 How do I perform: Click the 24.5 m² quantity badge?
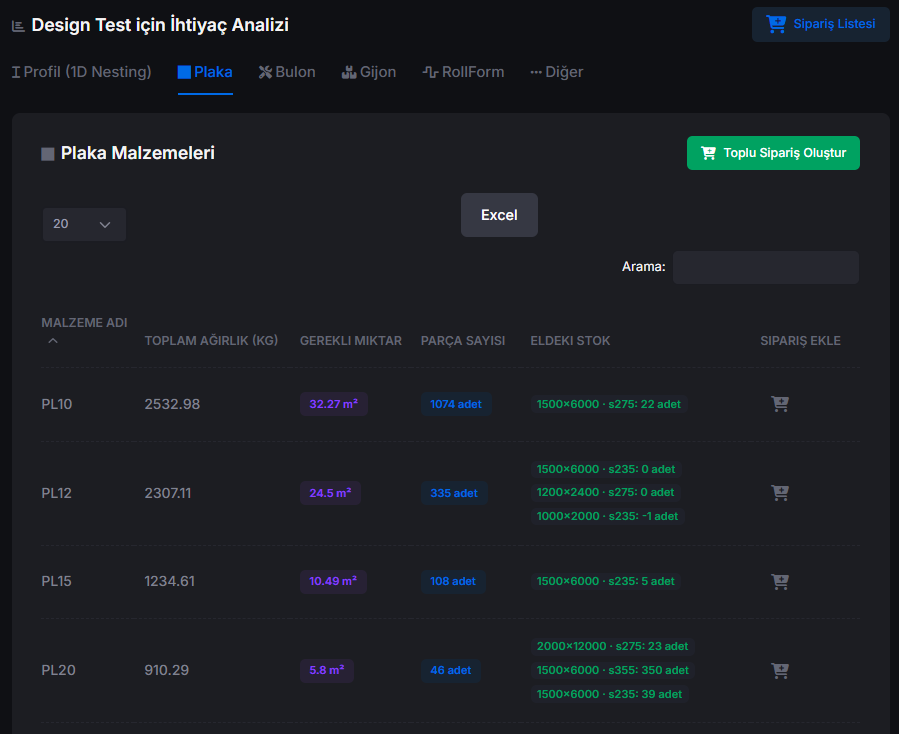330,493
